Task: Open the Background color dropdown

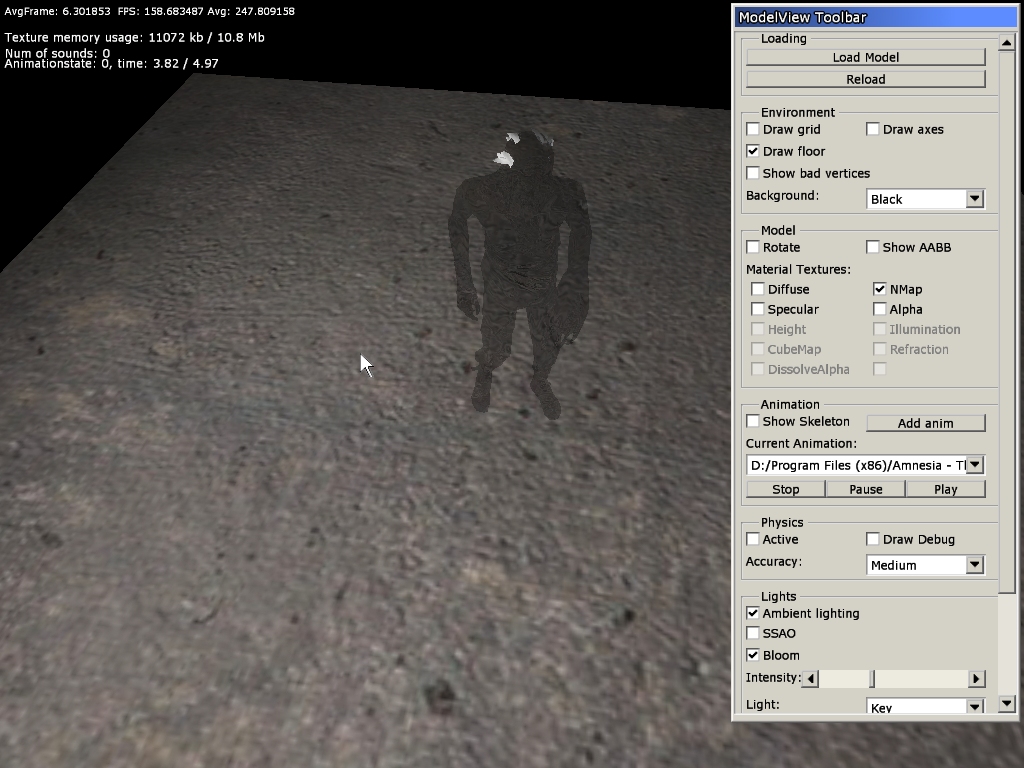Action: pyautogui.click(x=974, y=199)
